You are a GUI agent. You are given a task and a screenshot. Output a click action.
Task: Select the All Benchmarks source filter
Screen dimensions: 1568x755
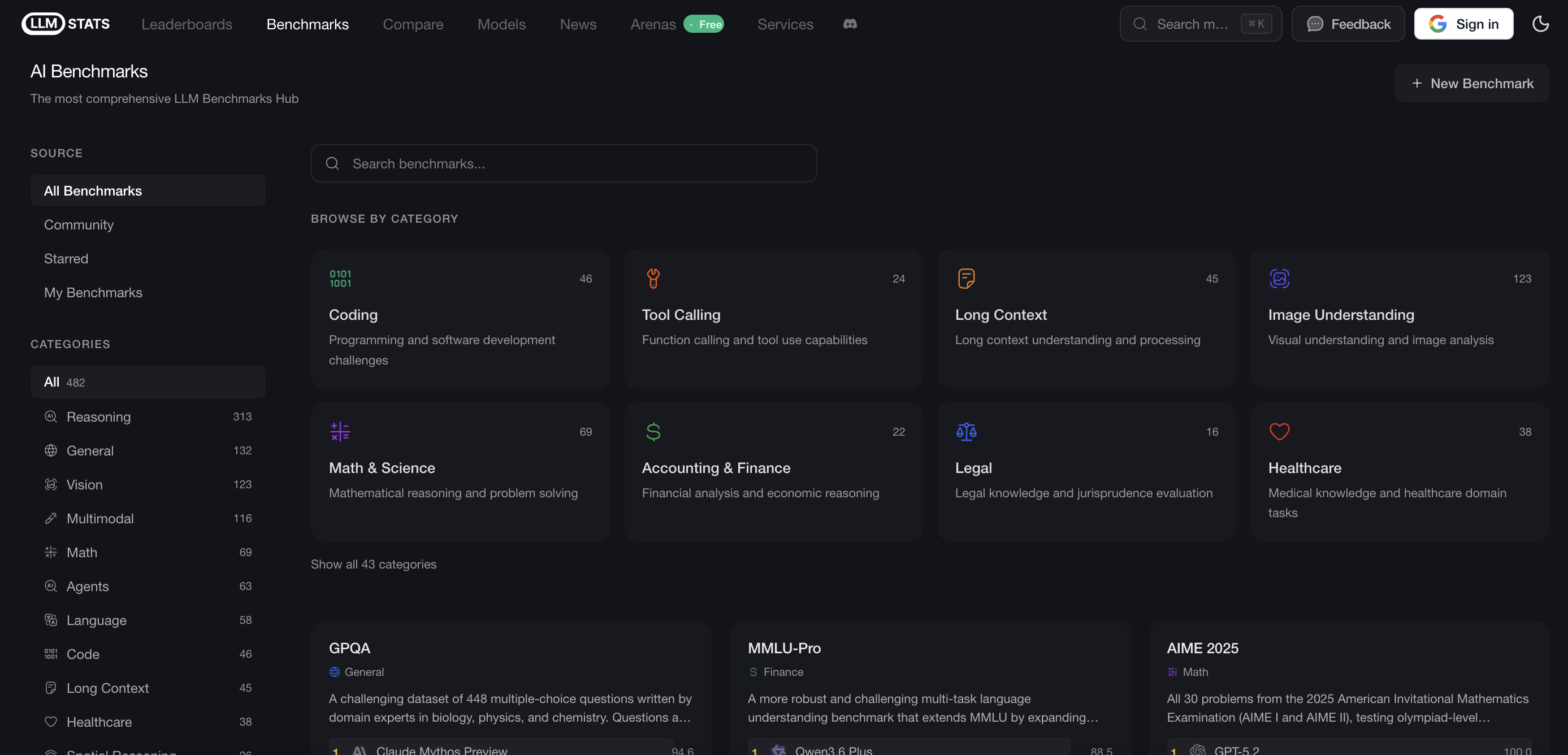148,190
